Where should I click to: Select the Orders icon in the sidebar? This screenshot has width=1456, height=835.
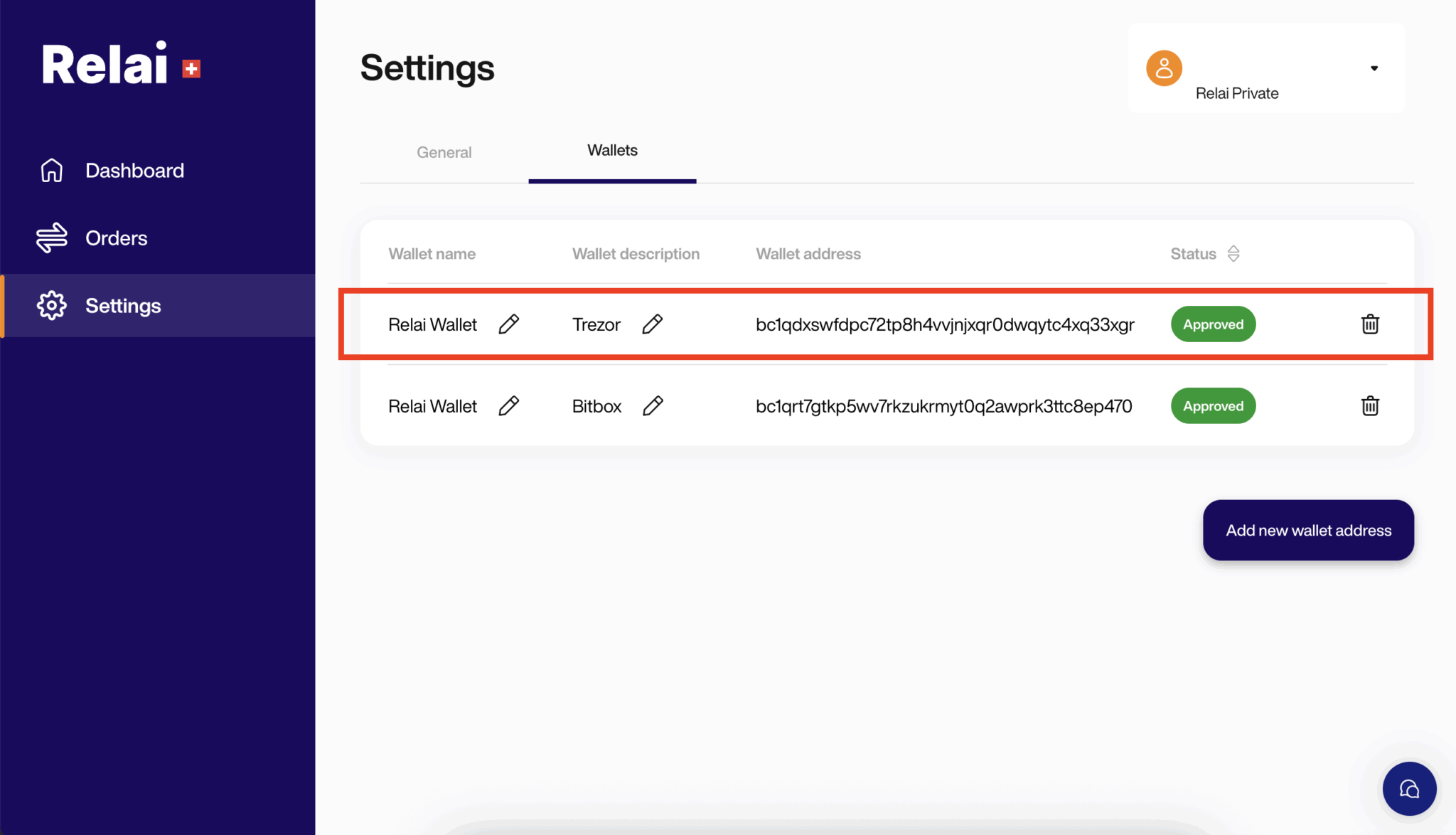(50, 238)
